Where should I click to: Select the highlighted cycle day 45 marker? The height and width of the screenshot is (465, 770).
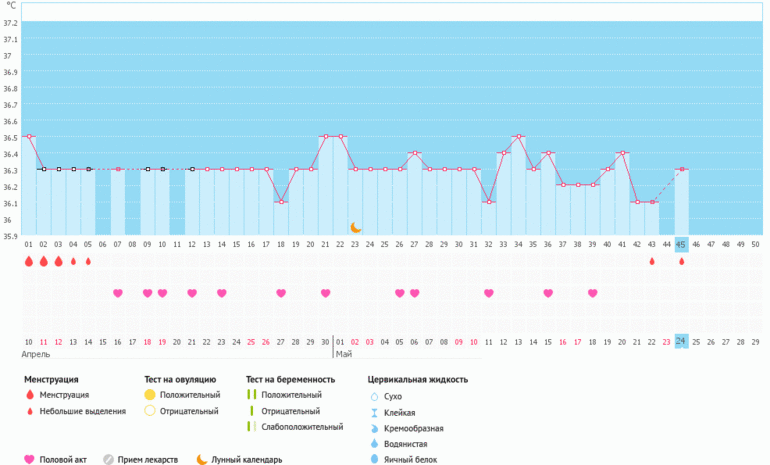click(681, 243)
